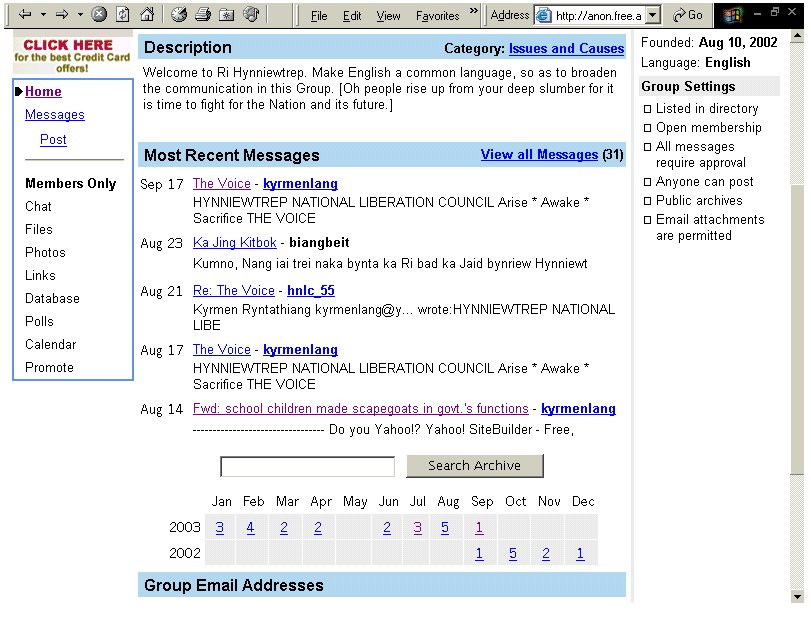Open the Favorites menu
The height and width of the screenshot is (618, 811).
click(x=438, y=16)
